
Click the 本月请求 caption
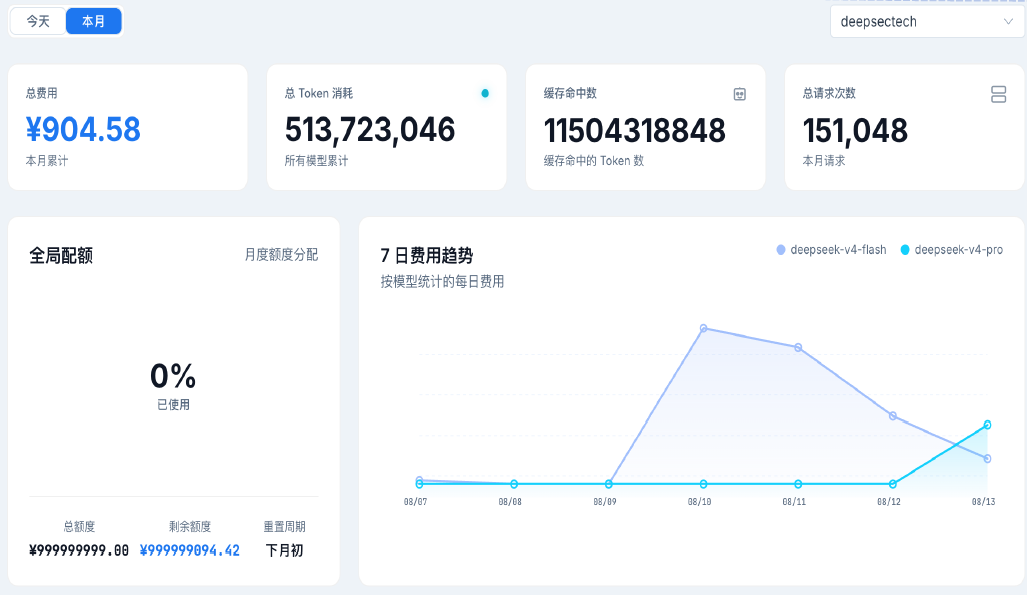click(x=824, y=161)
